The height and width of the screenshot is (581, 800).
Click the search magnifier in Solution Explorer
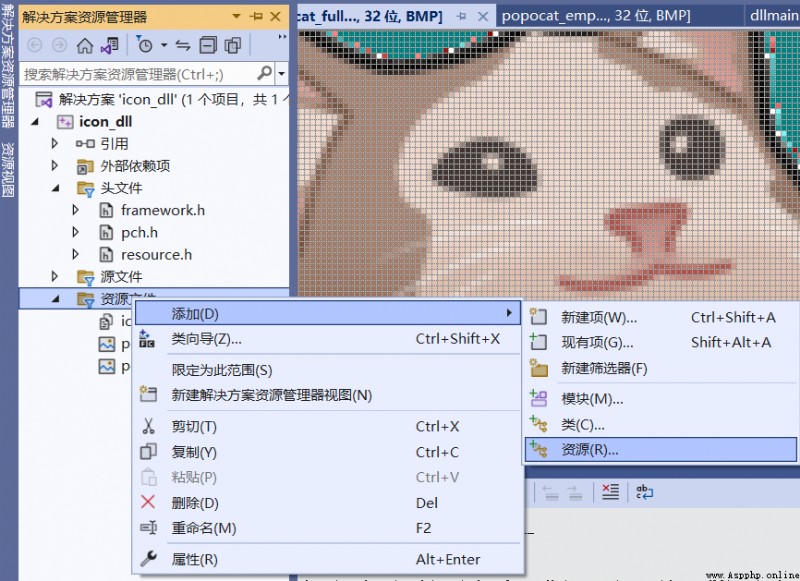pyautogui.click(x=264, y=74)
